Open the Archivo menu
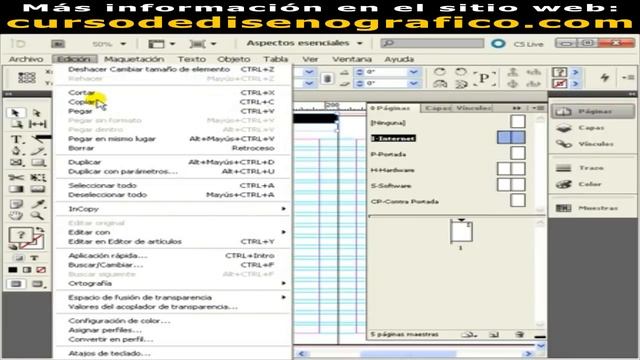 pos(26,59)
